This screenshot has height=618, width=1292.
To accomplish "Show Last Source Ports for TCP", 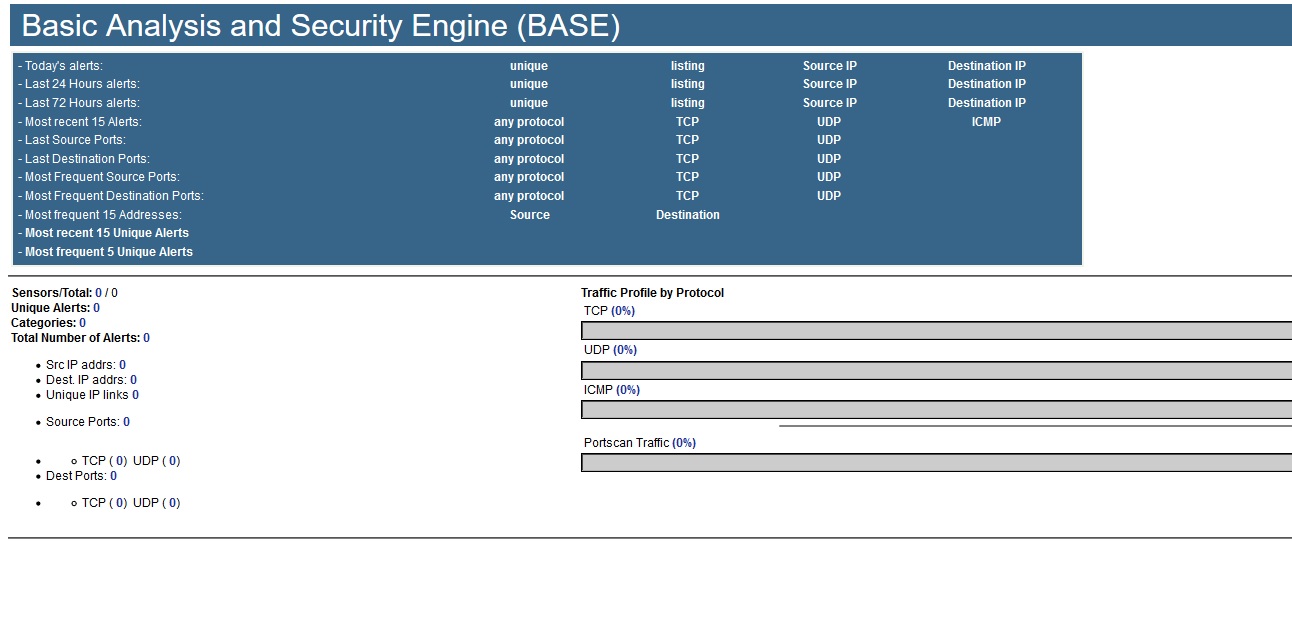I will (x=687, y=140).
